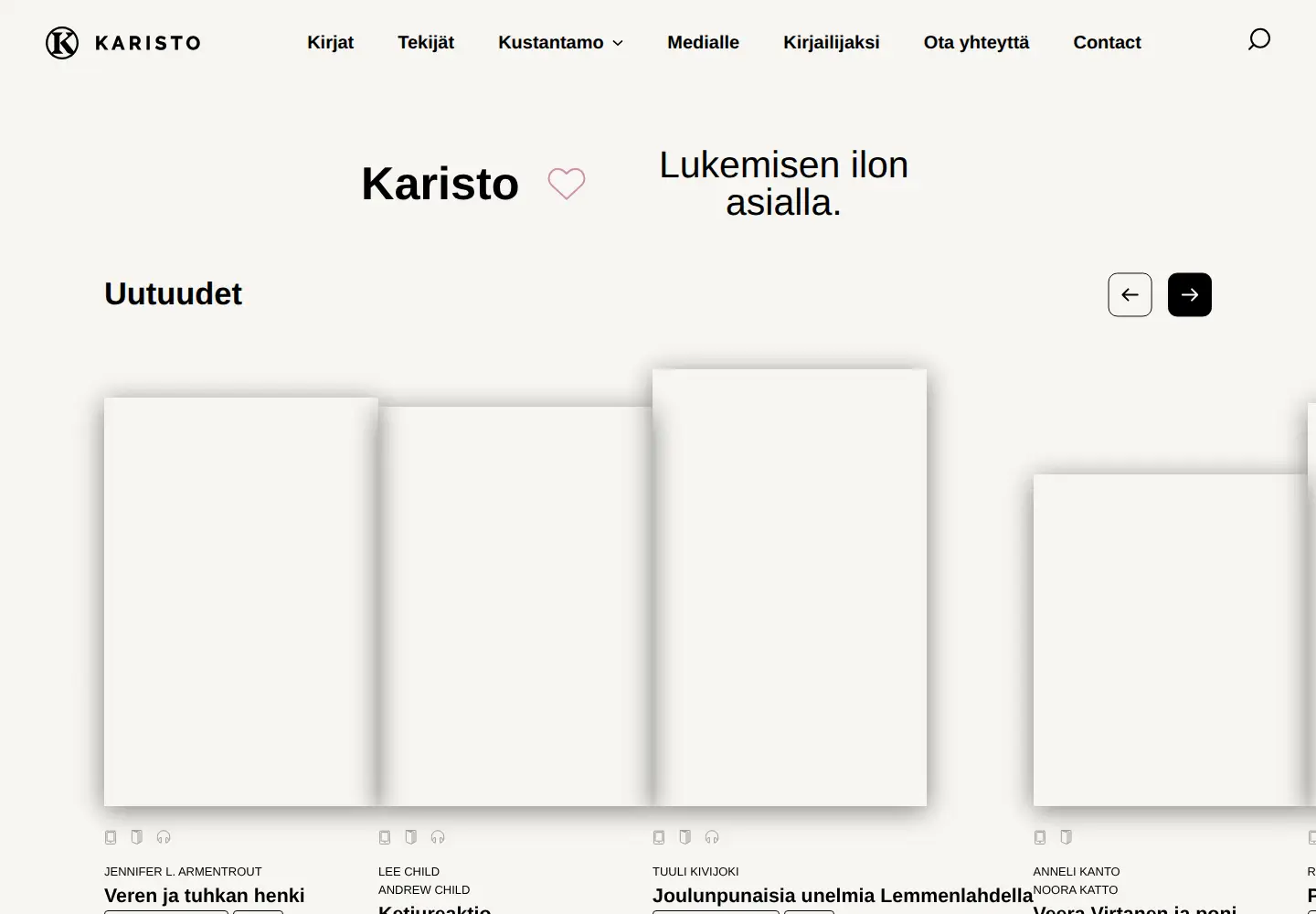This screenshot has height=914, width=1316.
Task: Click author Jennifer L. Armentrout
Action: pyautogui.click(x=183, y=872)
